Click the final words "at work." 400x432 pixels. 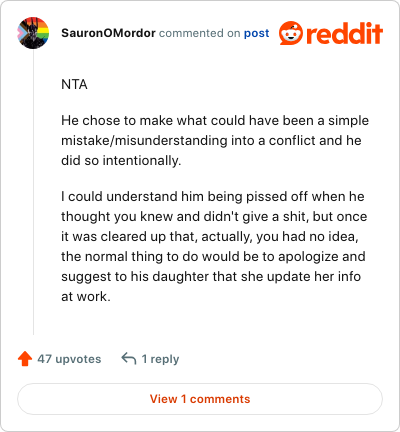click(x=86, y=297)
